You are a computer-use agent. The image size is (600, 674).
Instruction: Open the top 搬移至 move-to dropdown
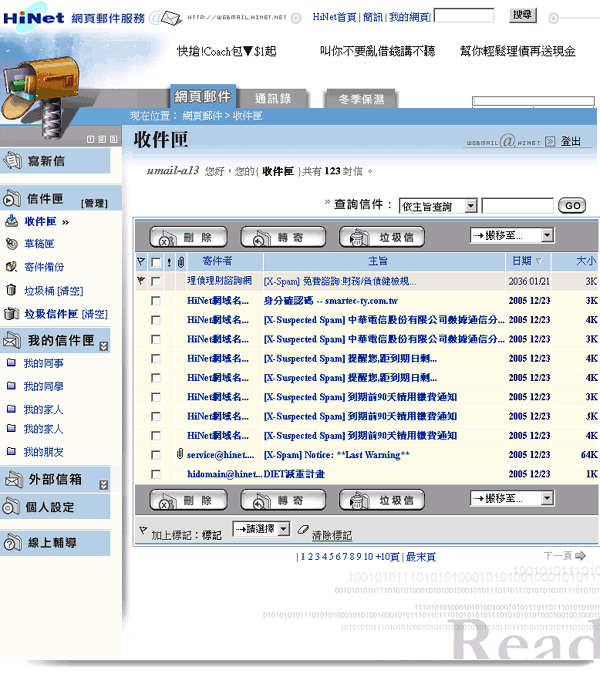pos(512,235)
